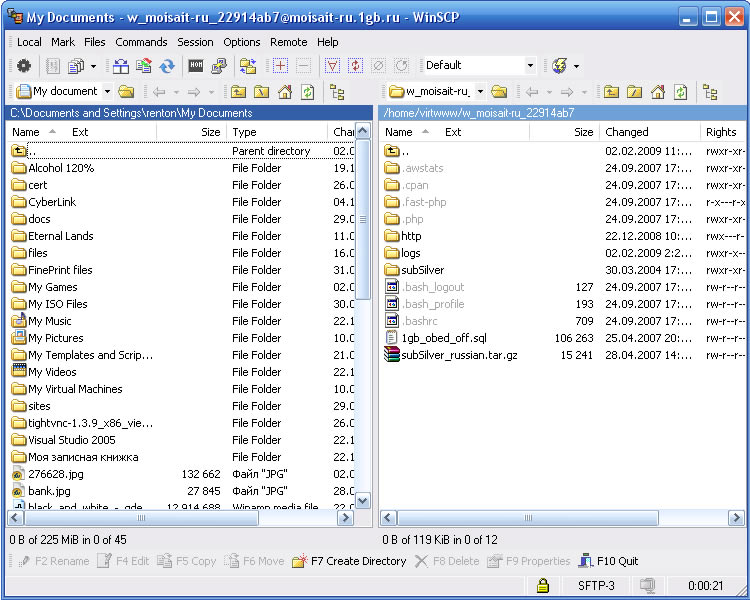Screen dimensions: 750x600
Task: Open the Default transfer settings dropdown
Action: click(x=531, y=66)
